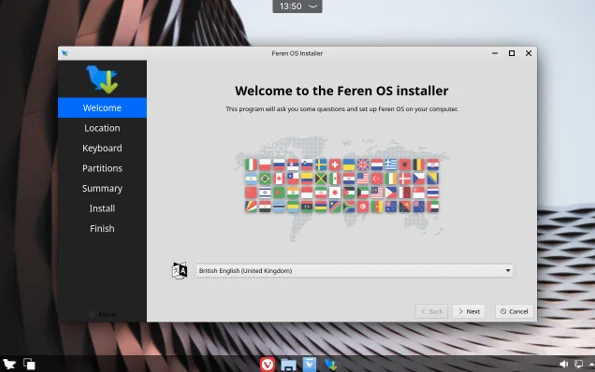The height and width of the screenshot is (372, 595).
Task: Expand the clock panel chevron at top
Action: click(313, 6)
